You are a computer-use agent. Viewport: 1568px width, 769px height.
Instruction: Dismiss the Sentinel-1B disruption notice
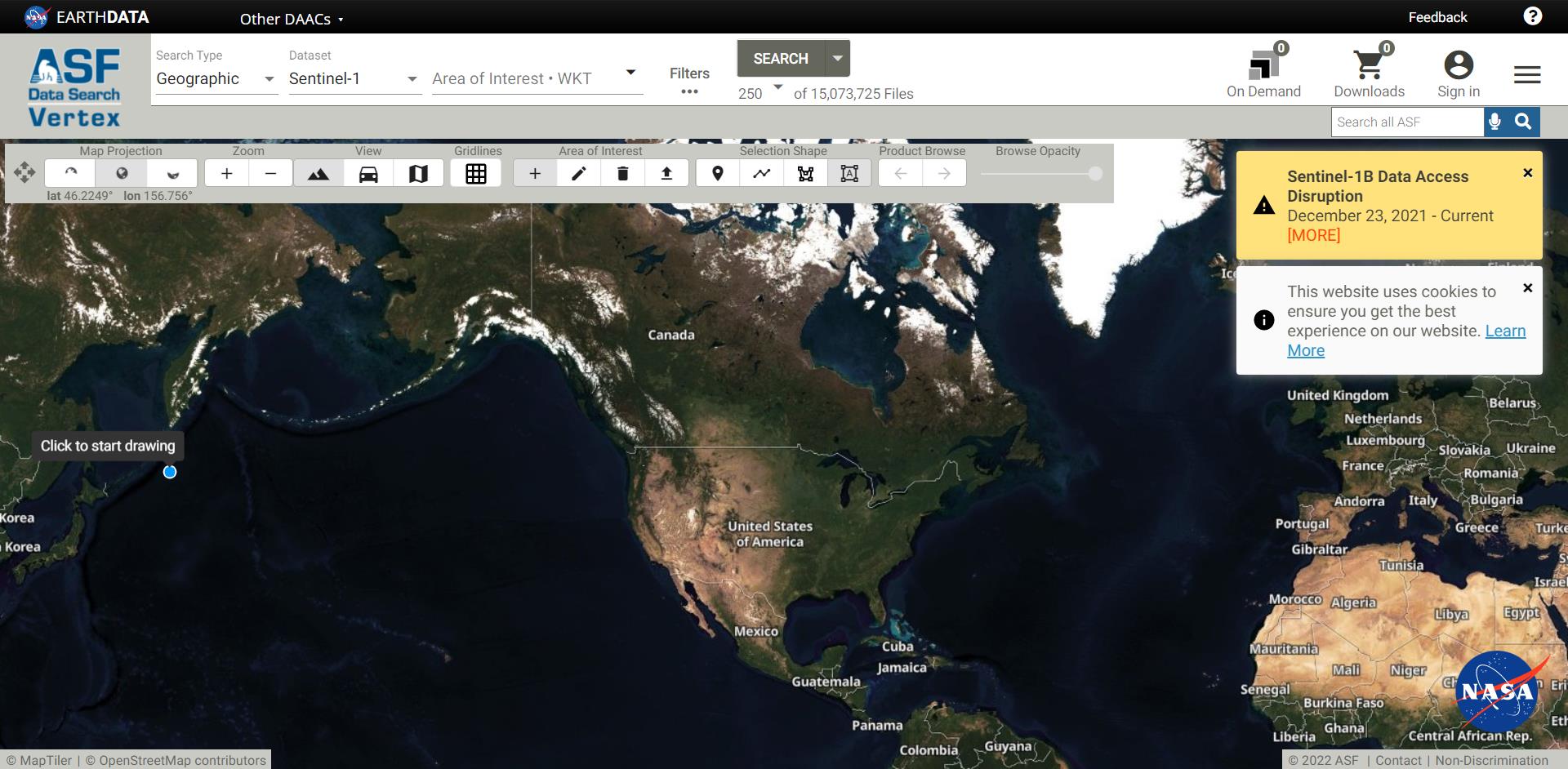point(1528,173)
